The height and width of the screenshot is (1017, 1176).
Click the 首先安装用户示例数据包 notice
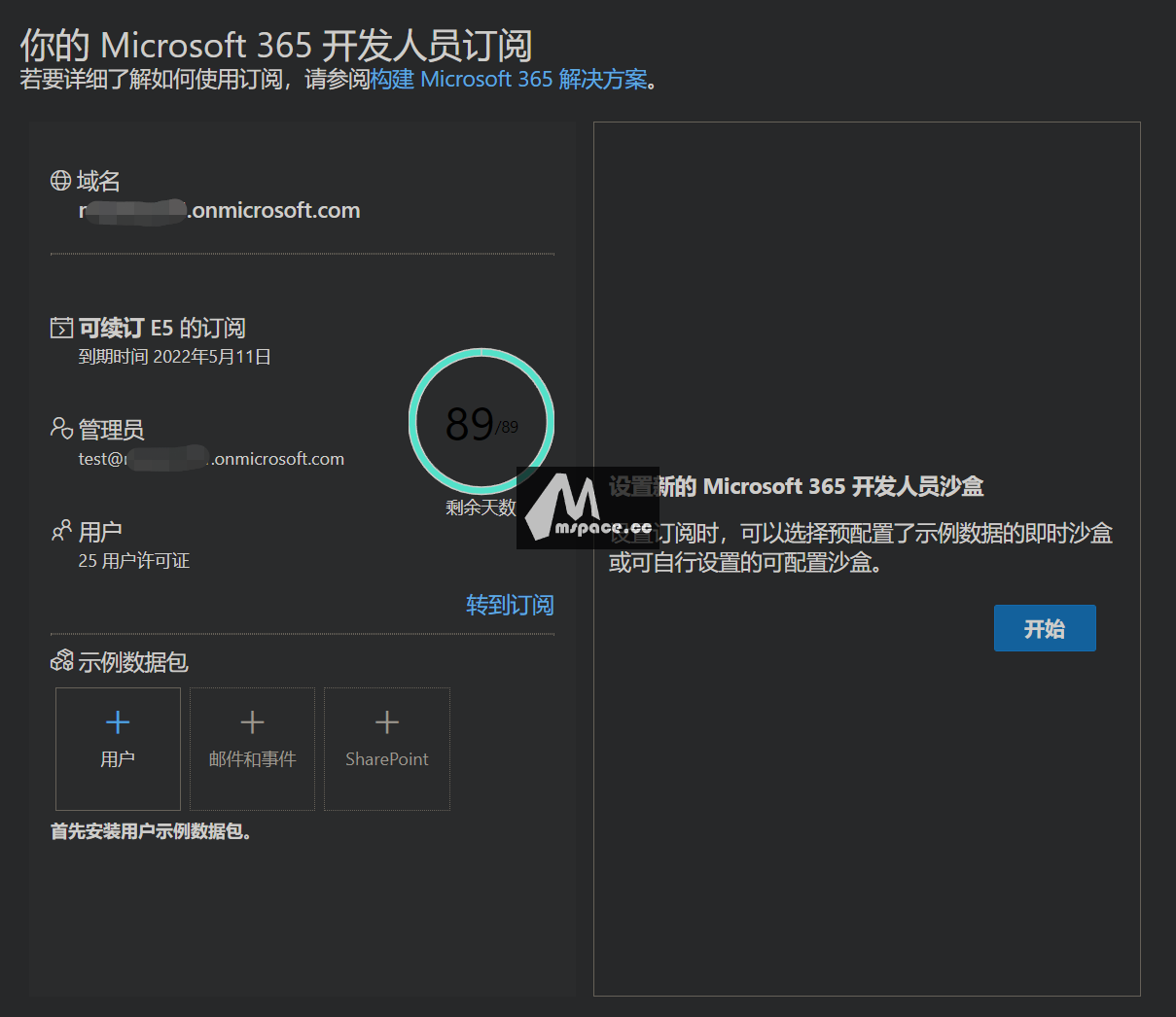tap(151, 831)
